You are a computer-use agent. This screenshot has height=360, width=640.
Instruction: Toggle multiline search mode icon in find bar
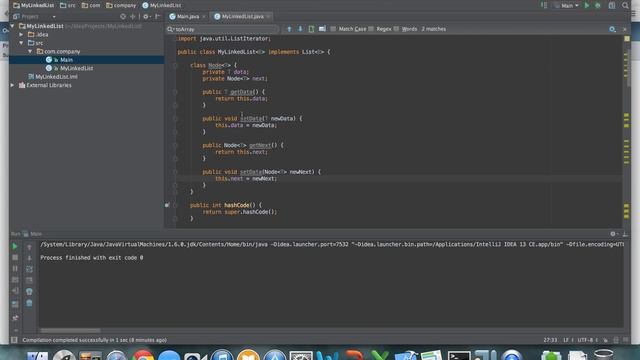pos(322,29)
